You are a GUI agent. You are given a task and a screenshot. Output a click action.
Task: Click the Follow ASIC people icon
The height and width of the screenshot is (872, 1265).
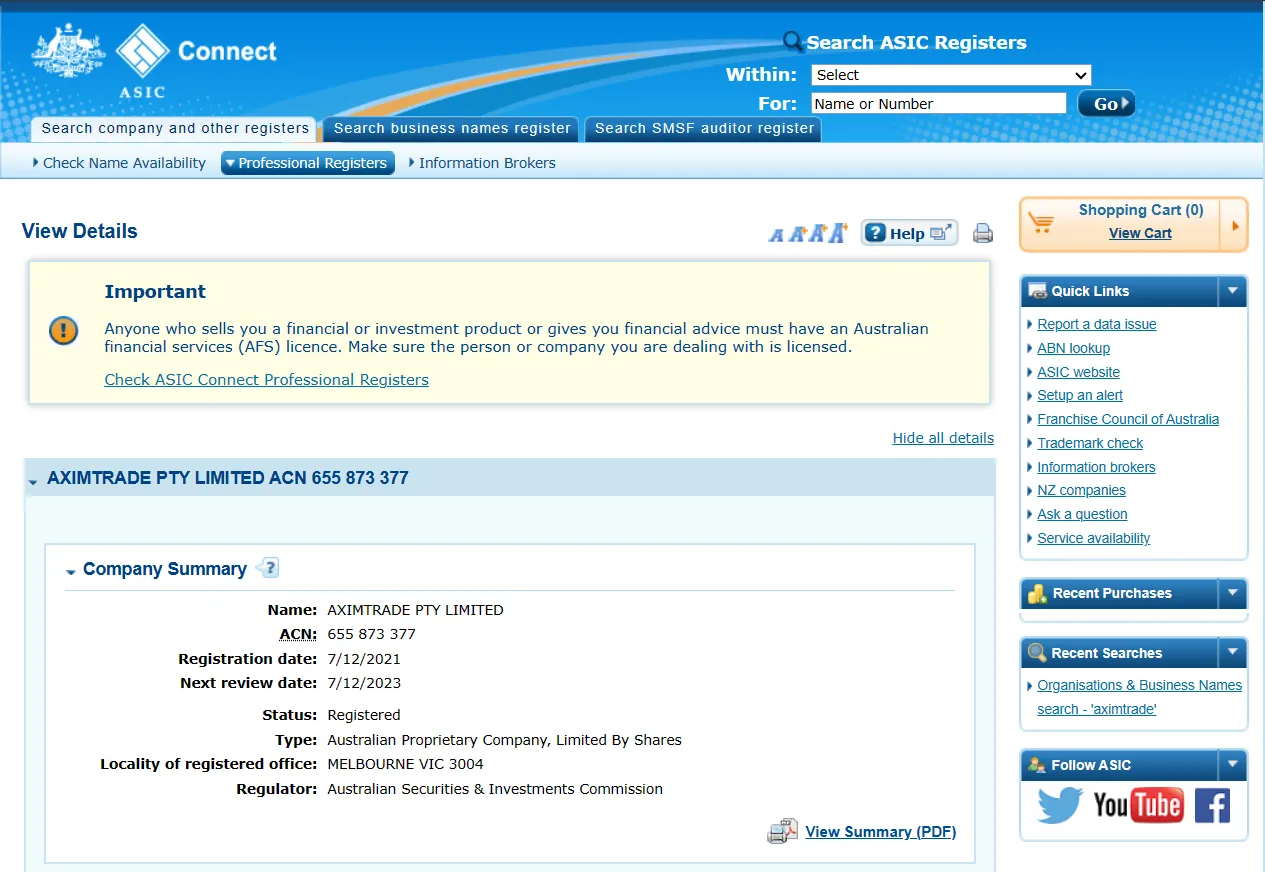[x=1037, y=765]
